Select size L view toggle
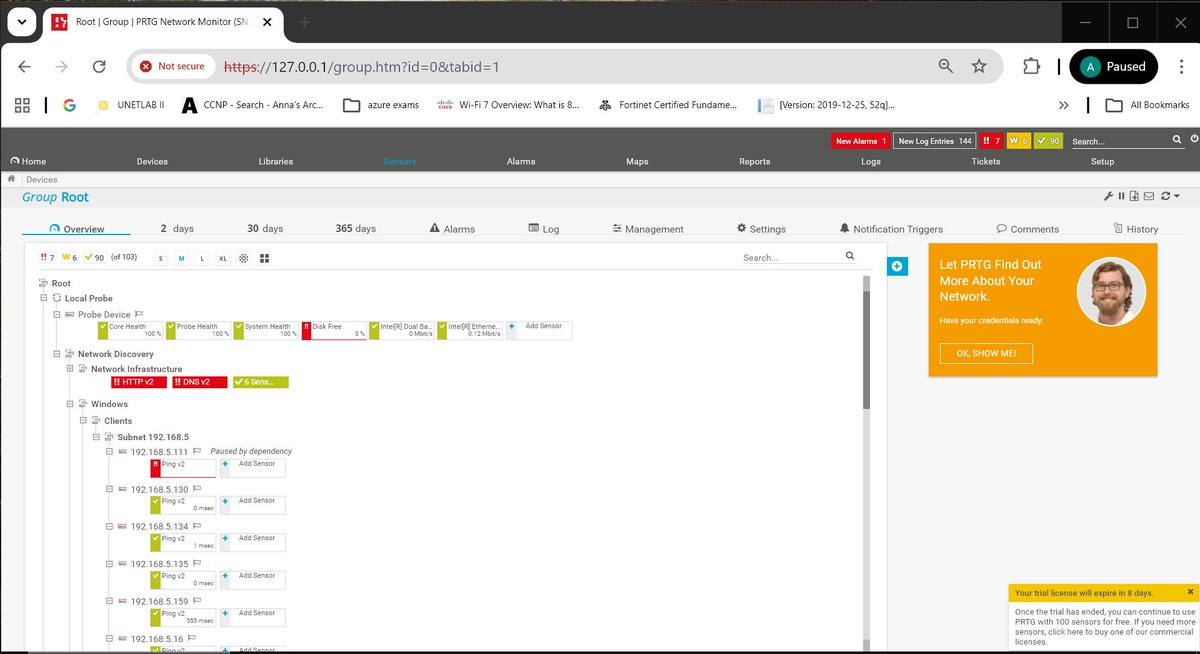 (x=202, y=258)
